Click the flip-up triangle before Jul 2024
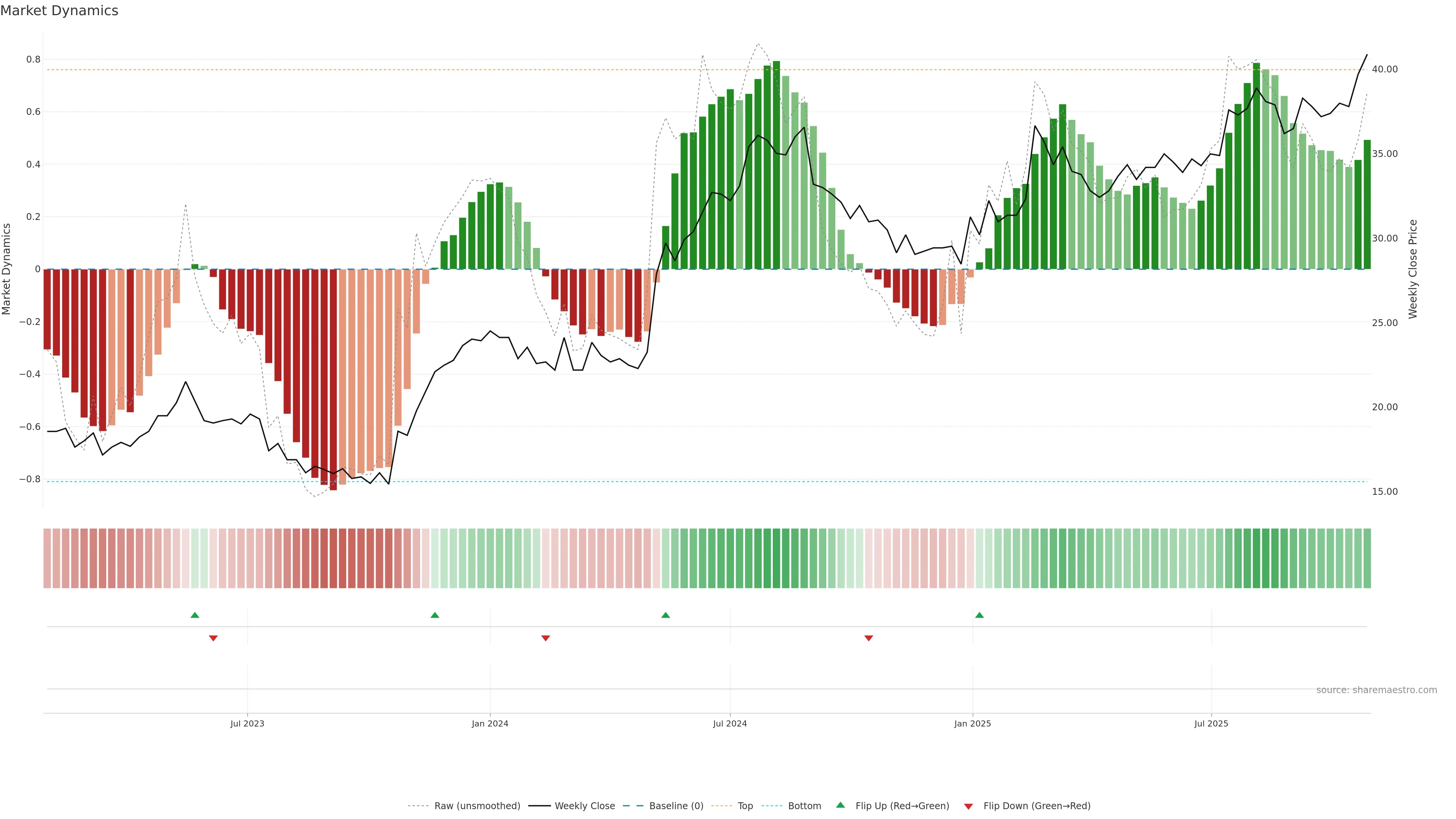This screenshot has width=1456, height=819. [665, 615]
